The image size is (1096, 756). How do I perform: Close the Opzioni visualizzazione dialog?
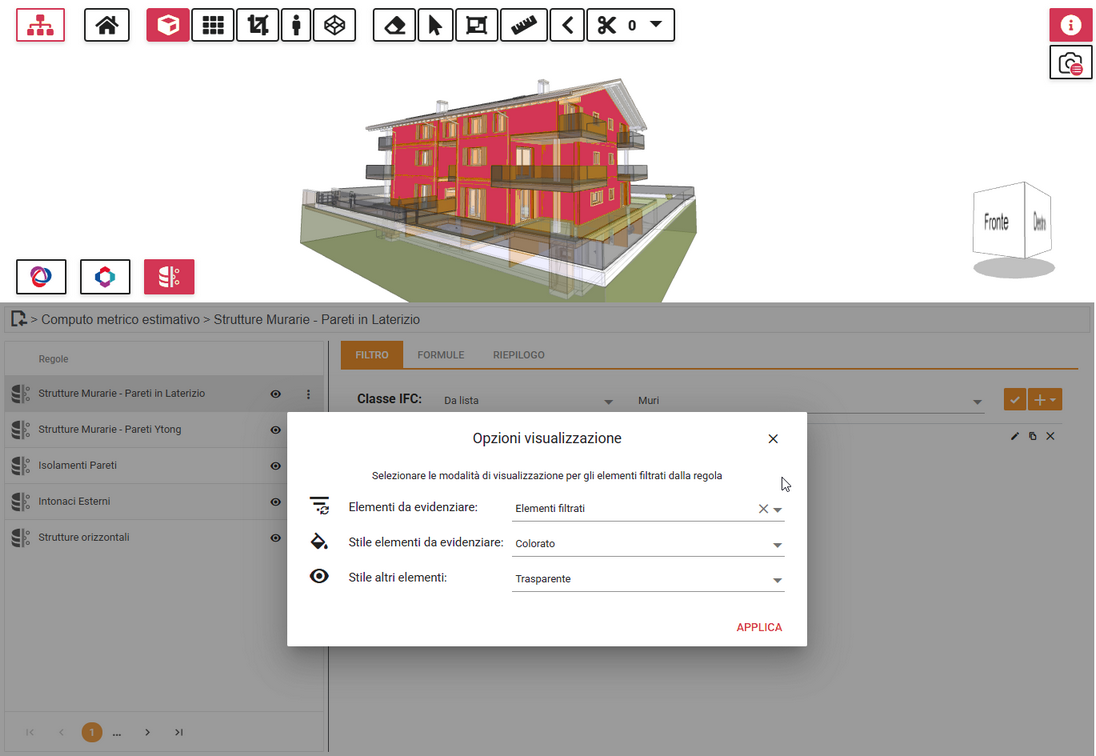coord(773,439)
